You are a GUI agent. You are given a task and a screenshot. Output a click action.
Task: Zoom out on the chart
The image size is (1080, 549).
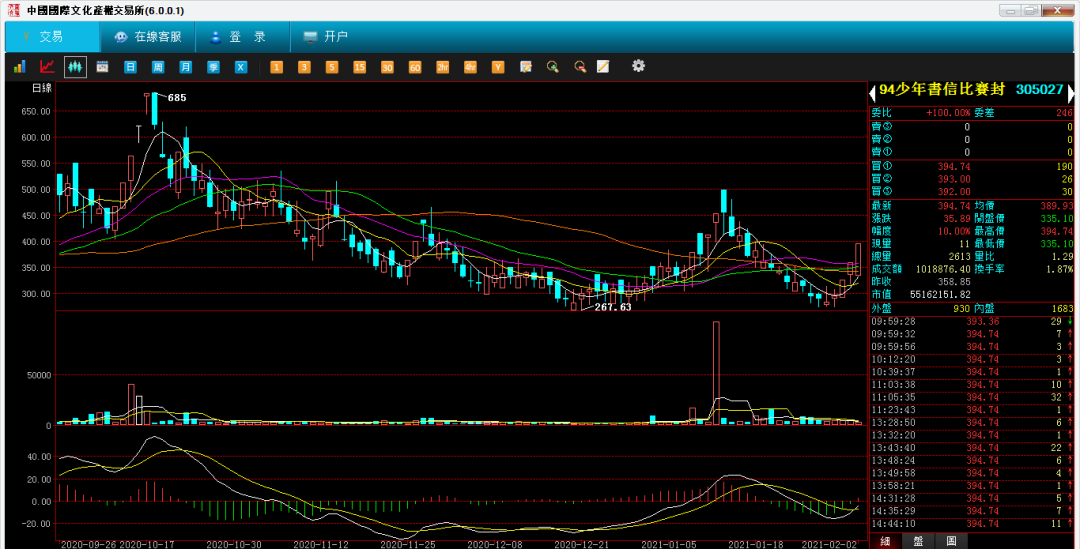coord(580,67)
